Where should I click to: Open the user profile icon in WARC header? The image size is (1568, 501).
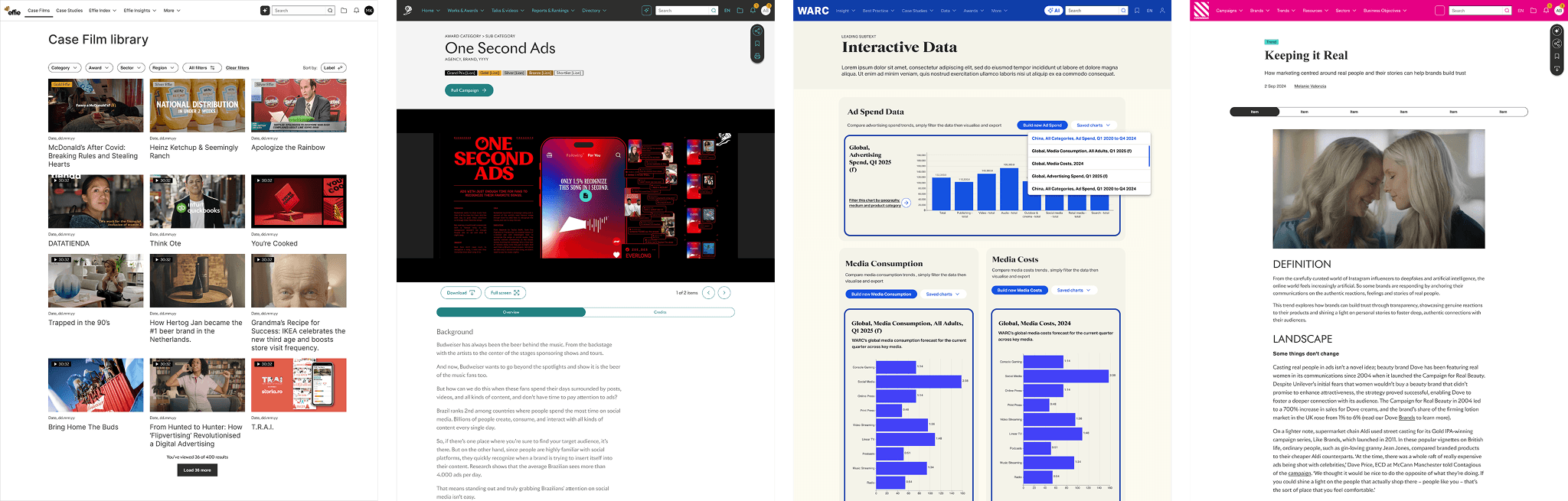(1162, 11)
